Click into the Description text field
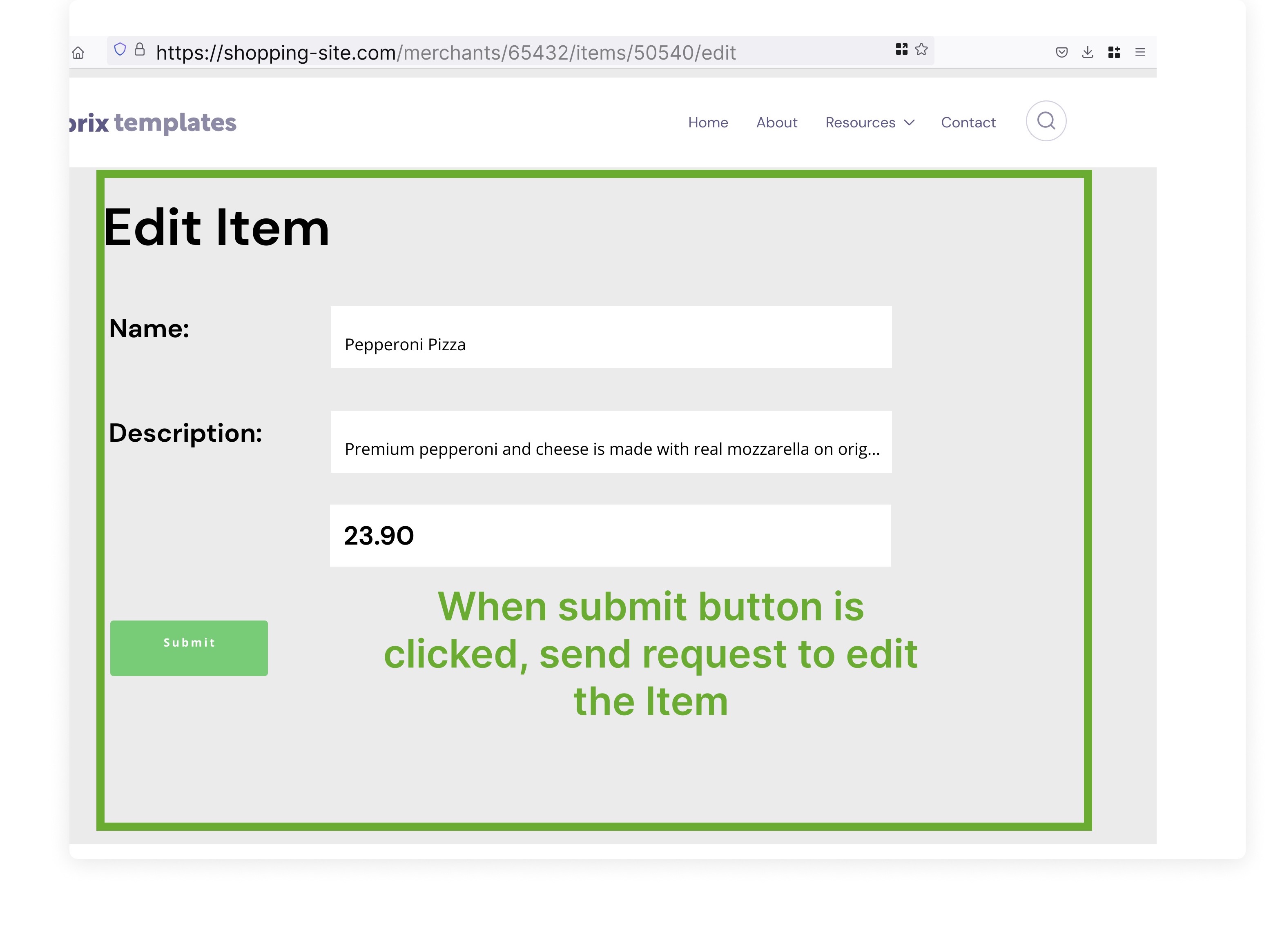This screenshot has height=952, width=1271. tap(611, 442)
